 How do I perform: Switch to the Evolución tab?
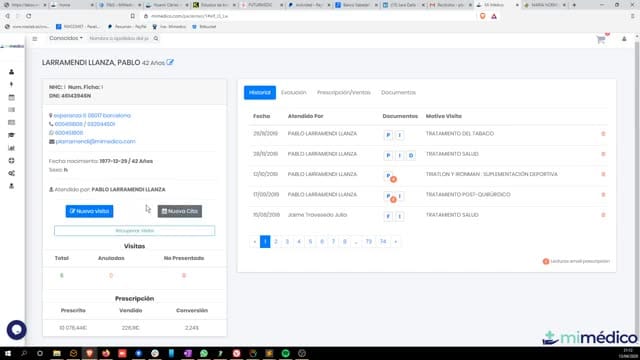pos(293,93)
